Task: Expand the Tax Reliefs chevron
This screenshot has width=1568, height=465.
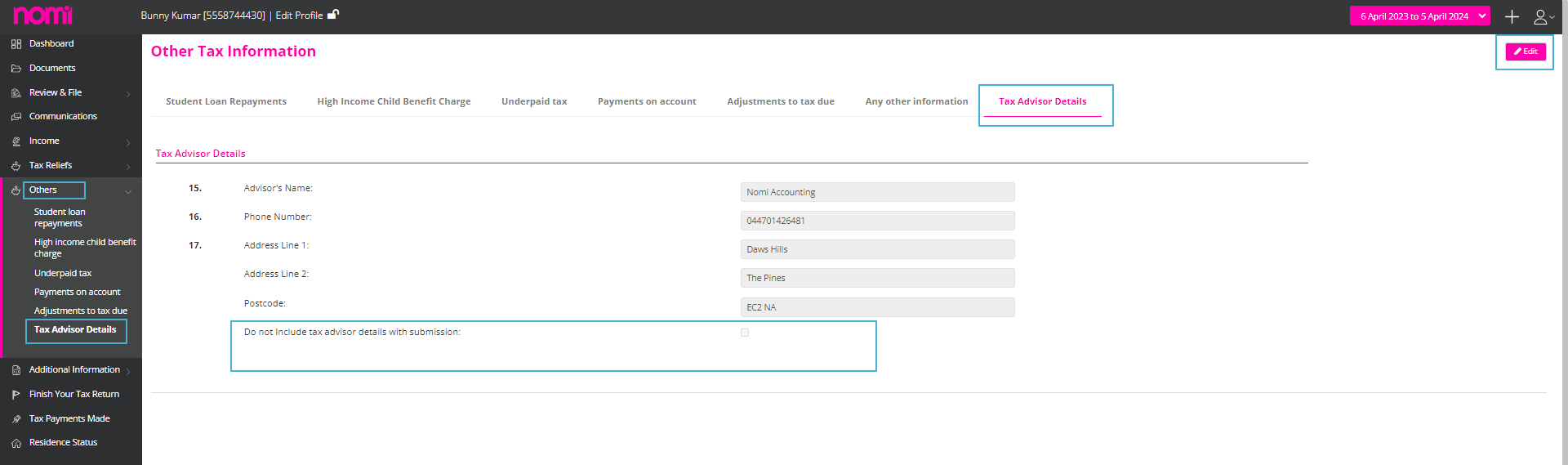Action: point(128,167)
